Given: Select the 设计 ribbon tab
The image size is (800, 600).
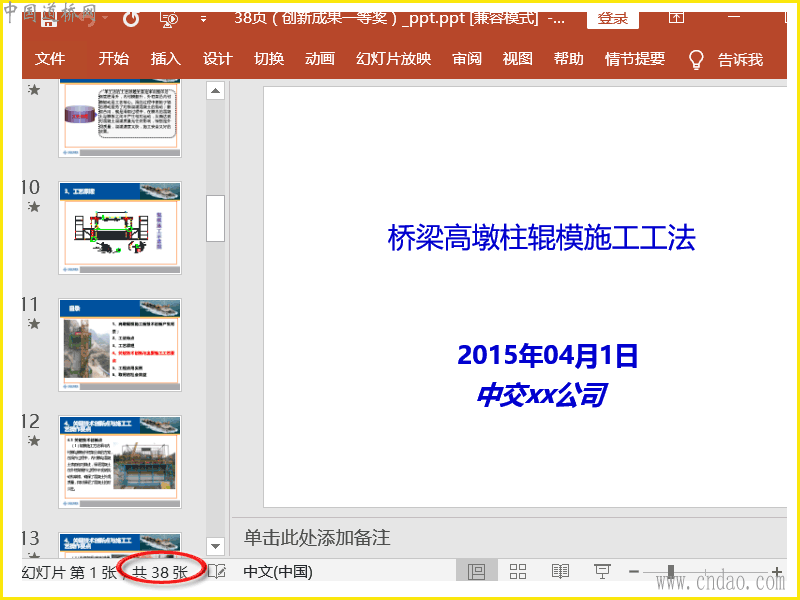Looking at the screenshot, I should 217,59.
